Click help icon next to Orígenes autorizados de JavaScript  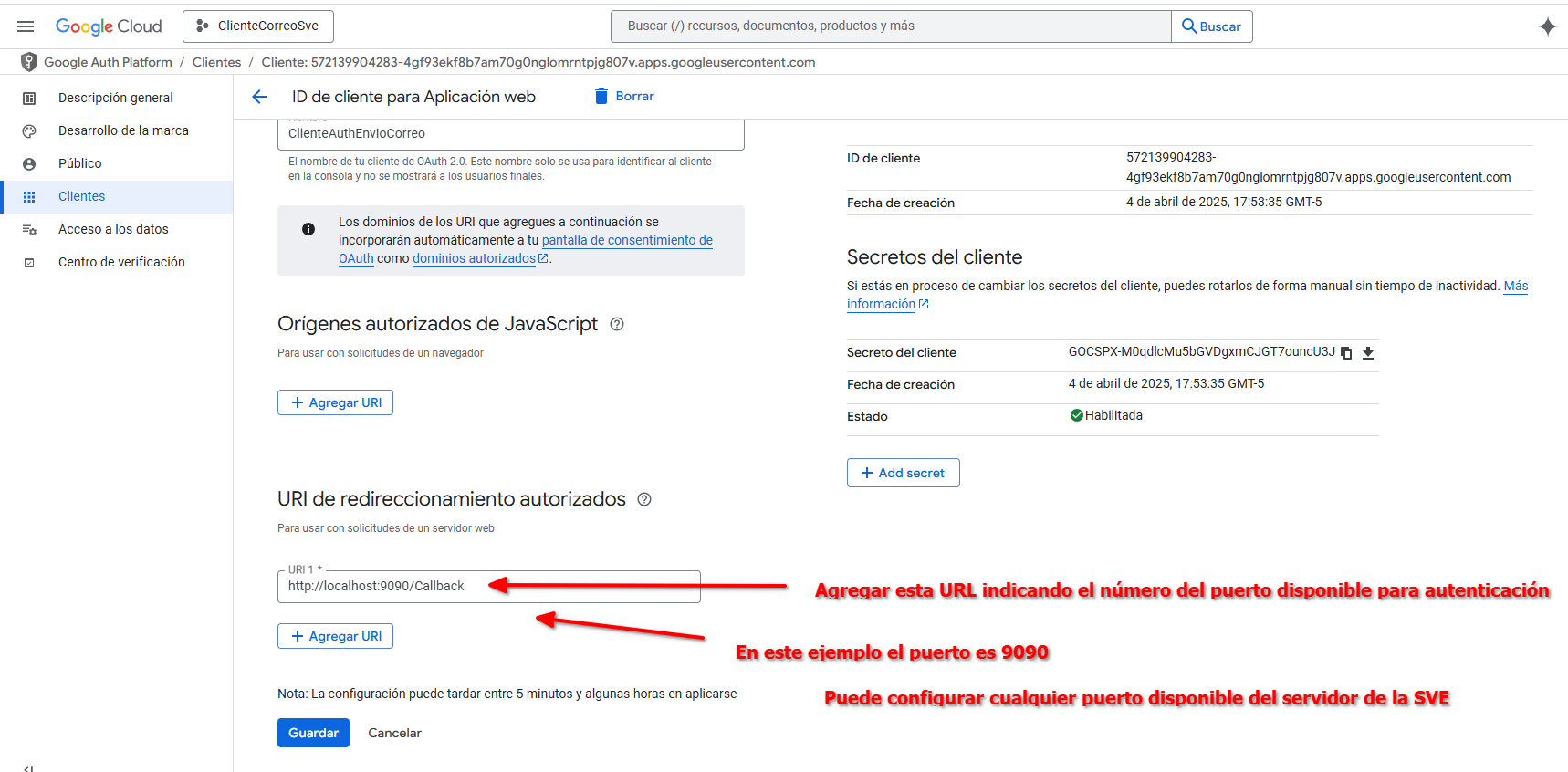pyautogui.click(x=617, y=324)
